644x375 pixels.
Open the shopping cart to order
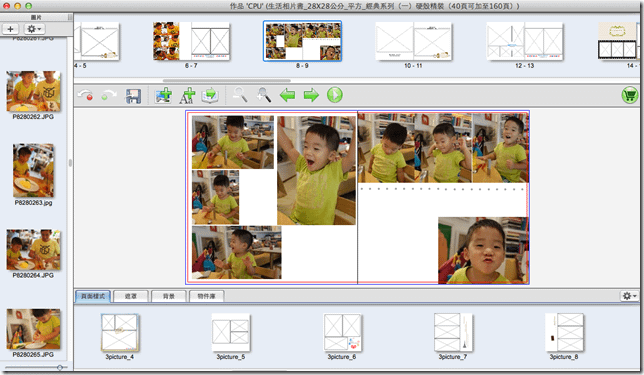pyautogui.click(x=629, y=95)
